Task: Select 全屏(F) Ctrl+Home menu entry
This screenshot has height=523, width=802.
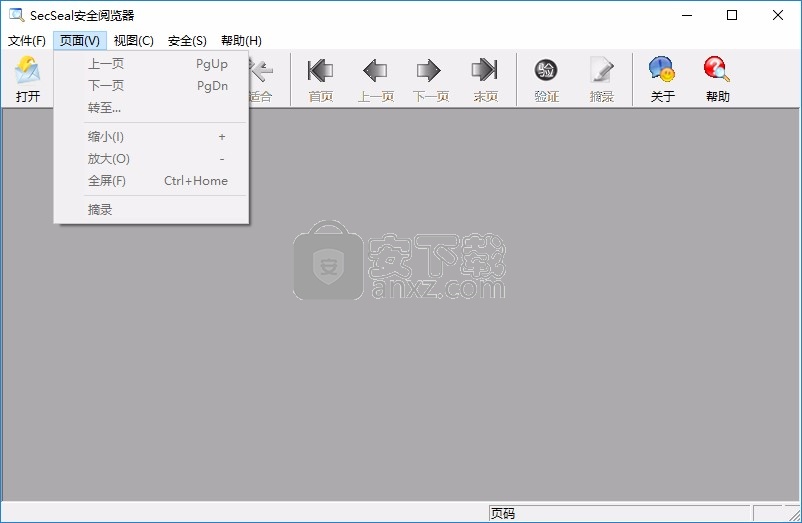Action: coord(151,181)
